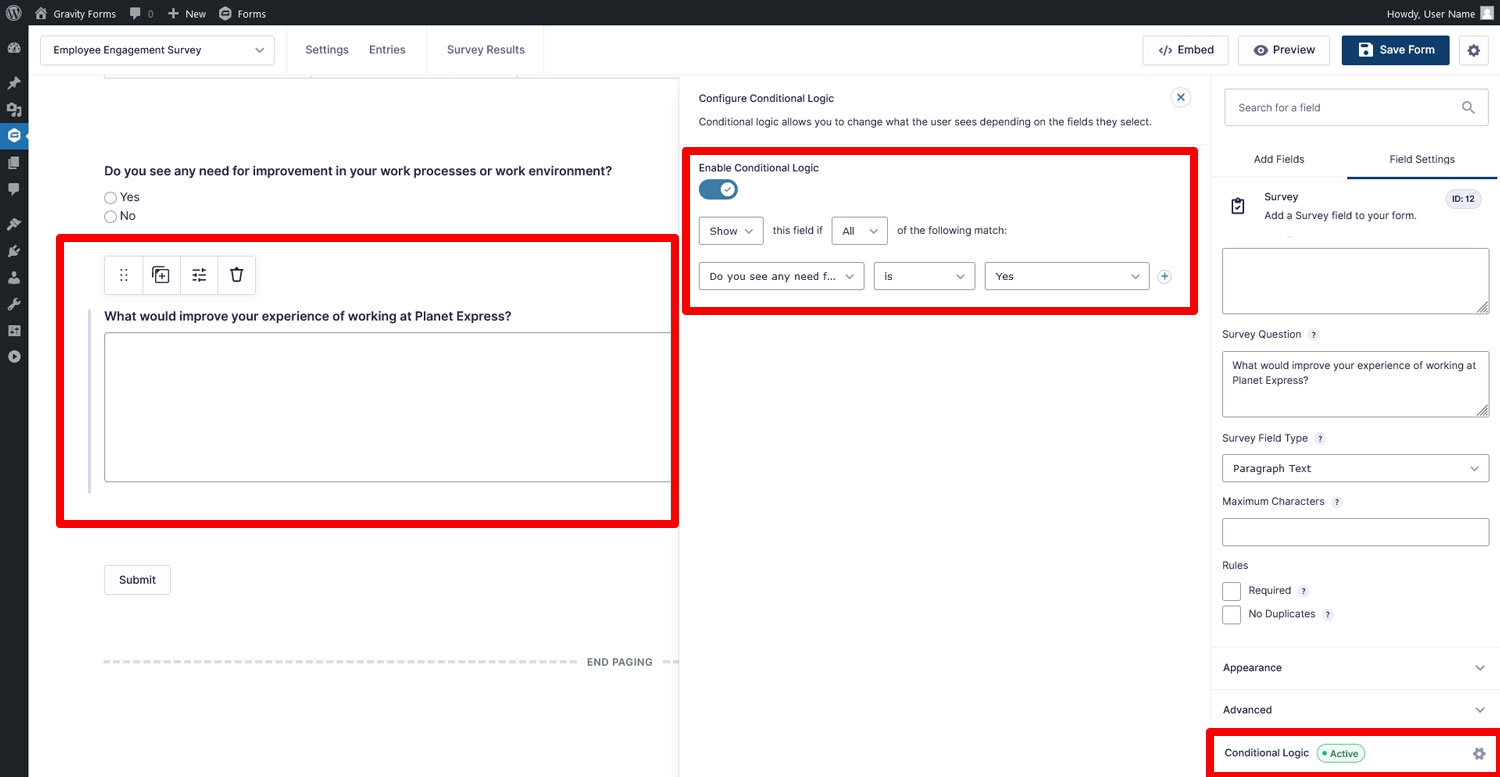The image size is (1500, 777).
Task: Open the Entries menu item
Action: point(387,50)
